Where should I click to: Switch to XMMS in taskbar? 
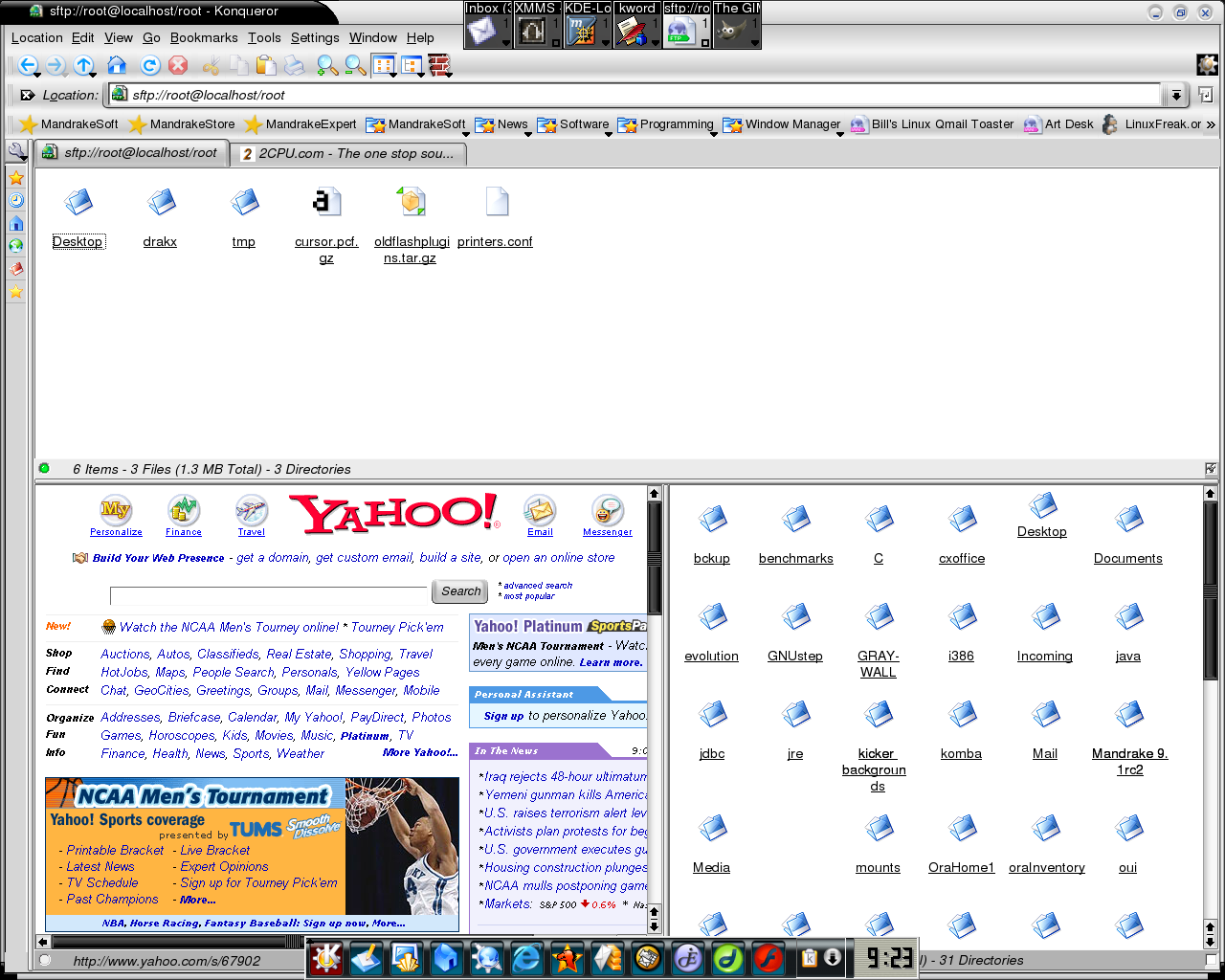[538, 25]
